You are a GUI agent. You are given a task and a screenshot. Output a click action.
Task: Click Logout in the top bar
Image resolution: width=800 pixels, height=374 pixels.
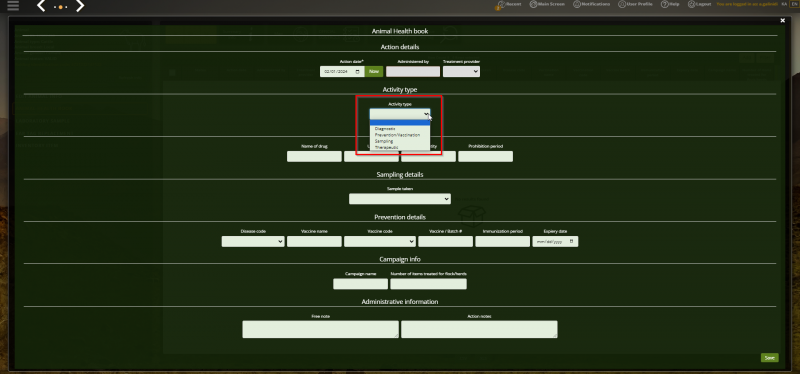tap(699, 4)
